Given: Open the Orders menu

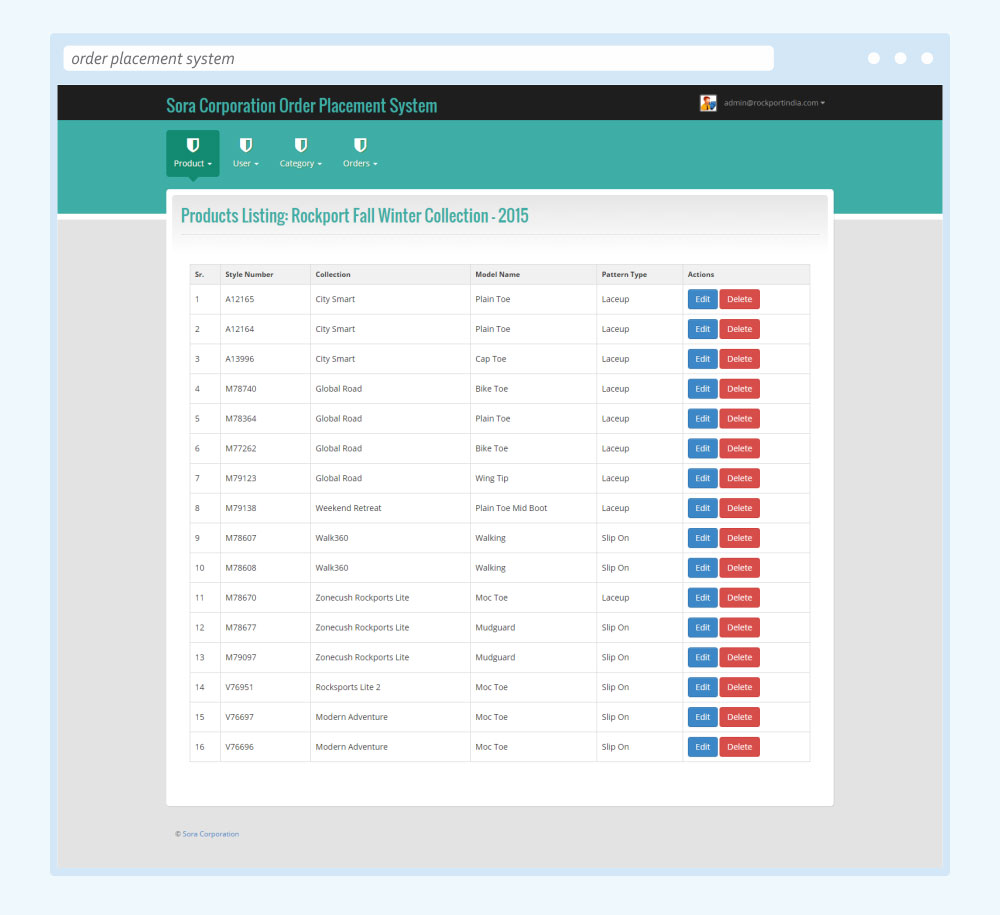Looking at the screenshot, I should pyautogui.click(x=360, y=153).
